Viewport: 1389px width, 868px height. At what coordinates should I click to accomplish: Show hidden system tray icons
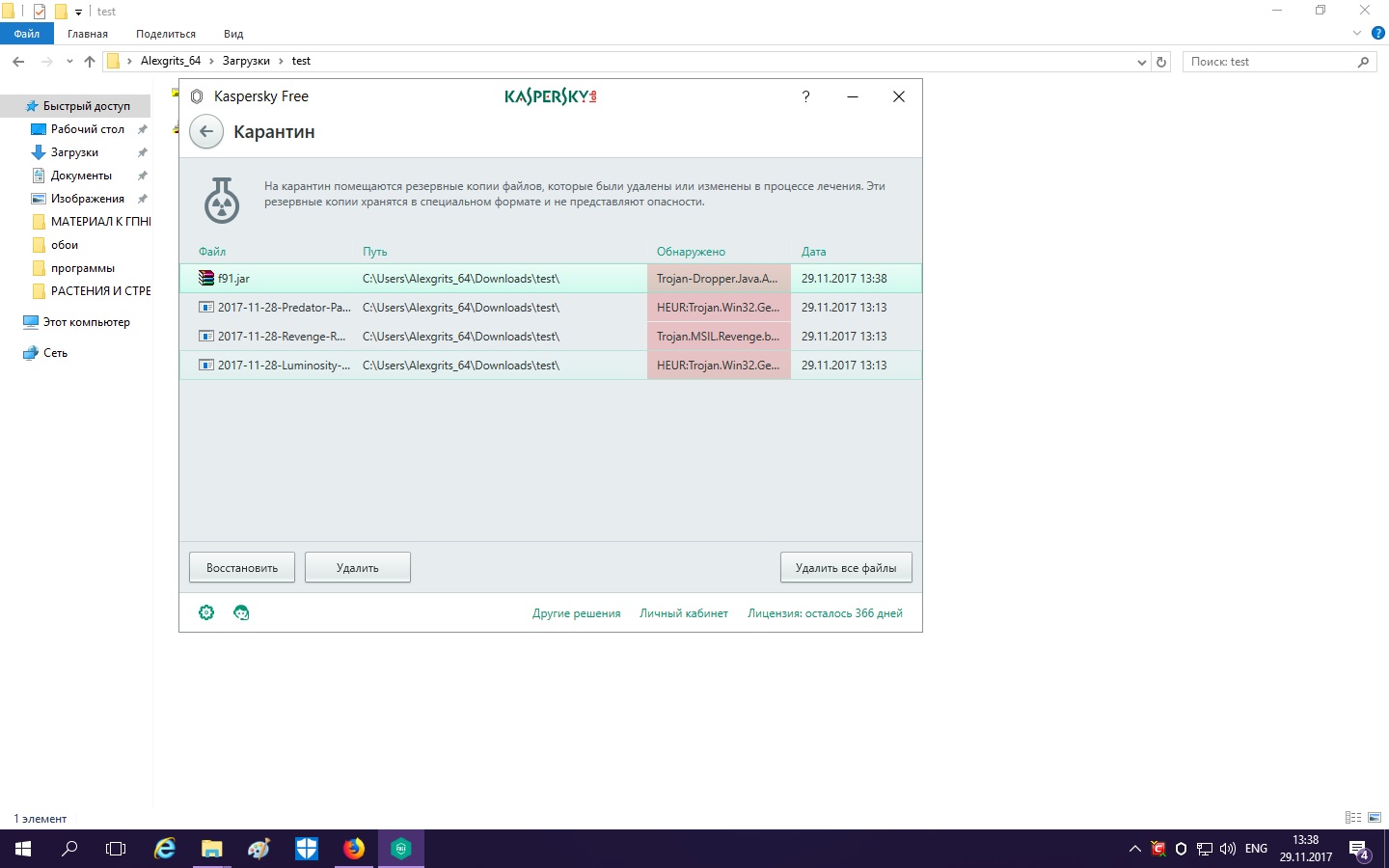tap(1134, 850)
